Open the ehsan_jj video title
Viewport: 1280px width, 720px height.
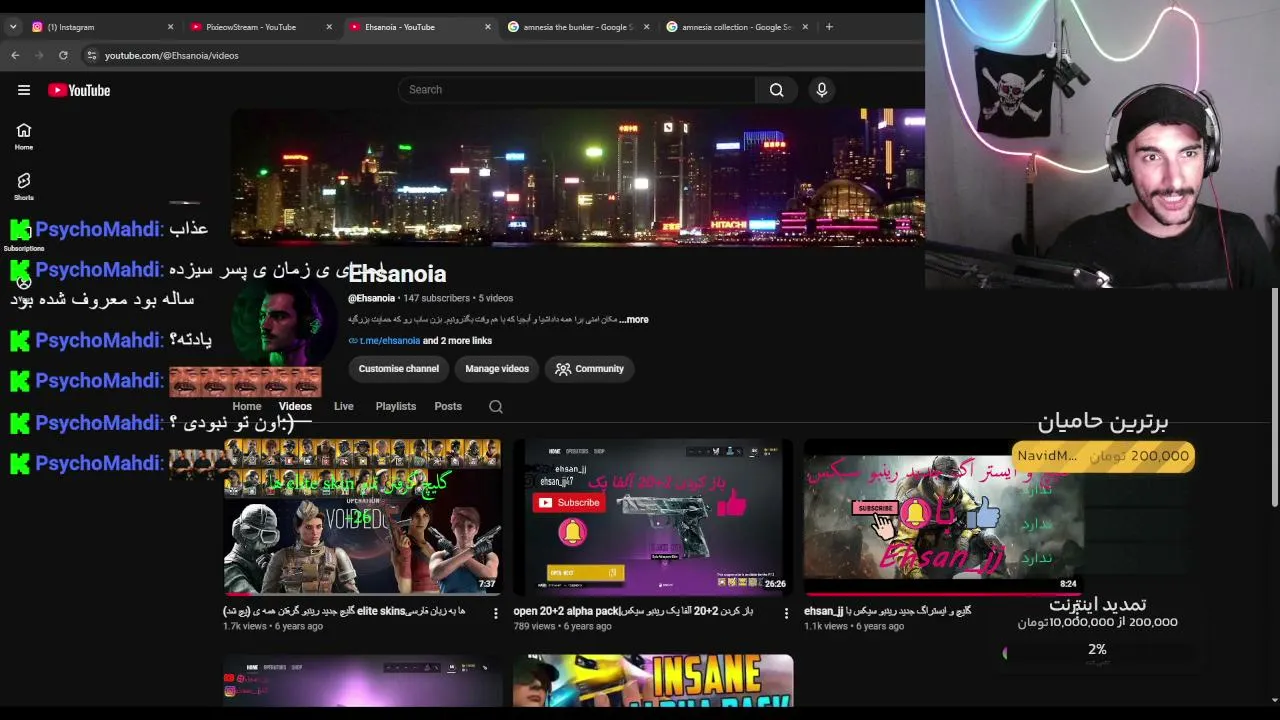point(888,611)
